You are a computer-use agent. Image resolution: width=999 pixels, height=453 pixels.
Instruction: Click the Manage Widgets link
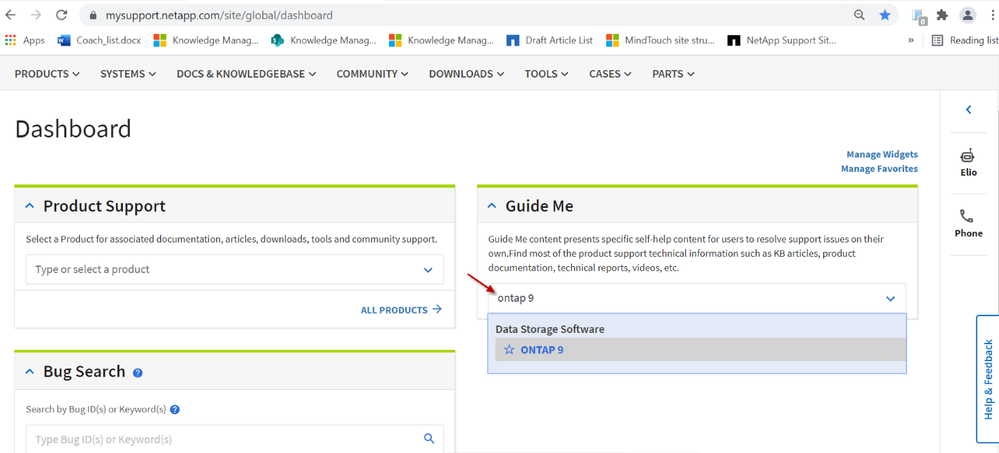coord(881,154)
